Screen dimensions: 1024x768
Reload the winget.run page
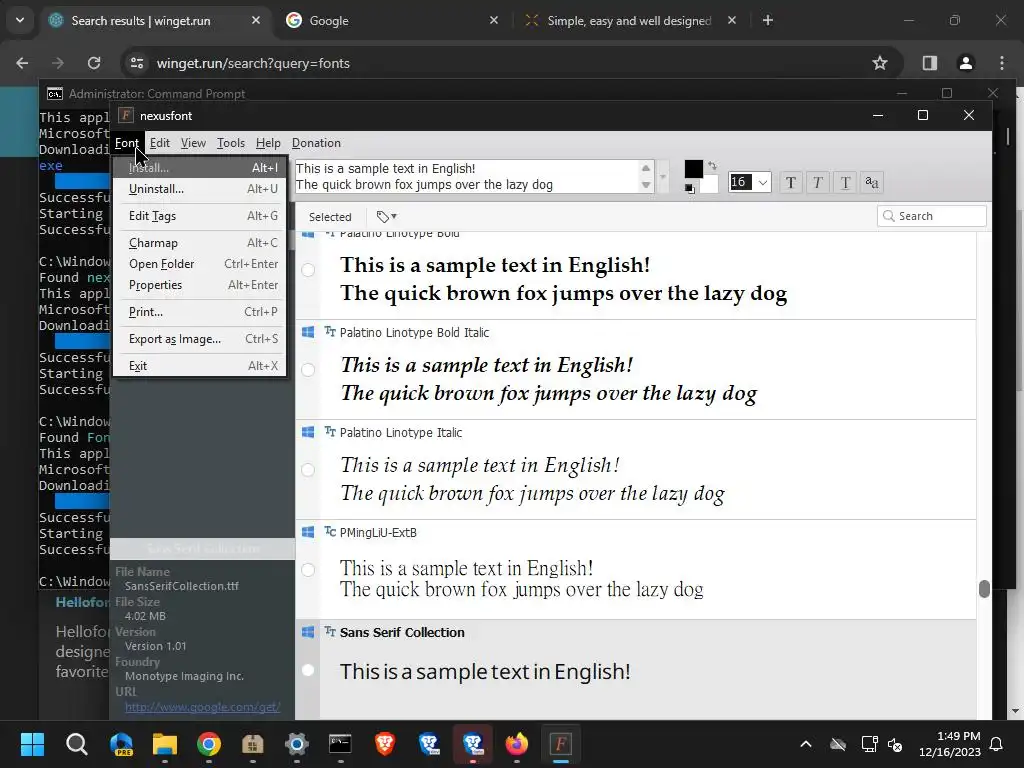click(x=94, y=63)
